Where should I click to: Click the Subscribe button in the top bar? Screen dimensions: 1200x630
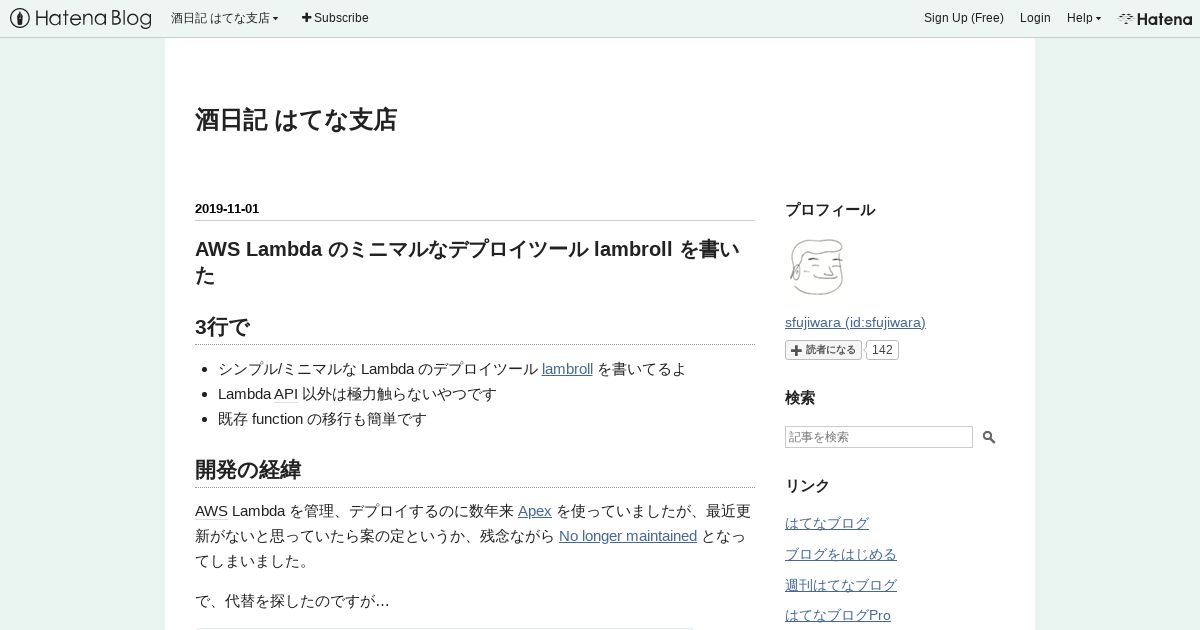pos(335,18)
